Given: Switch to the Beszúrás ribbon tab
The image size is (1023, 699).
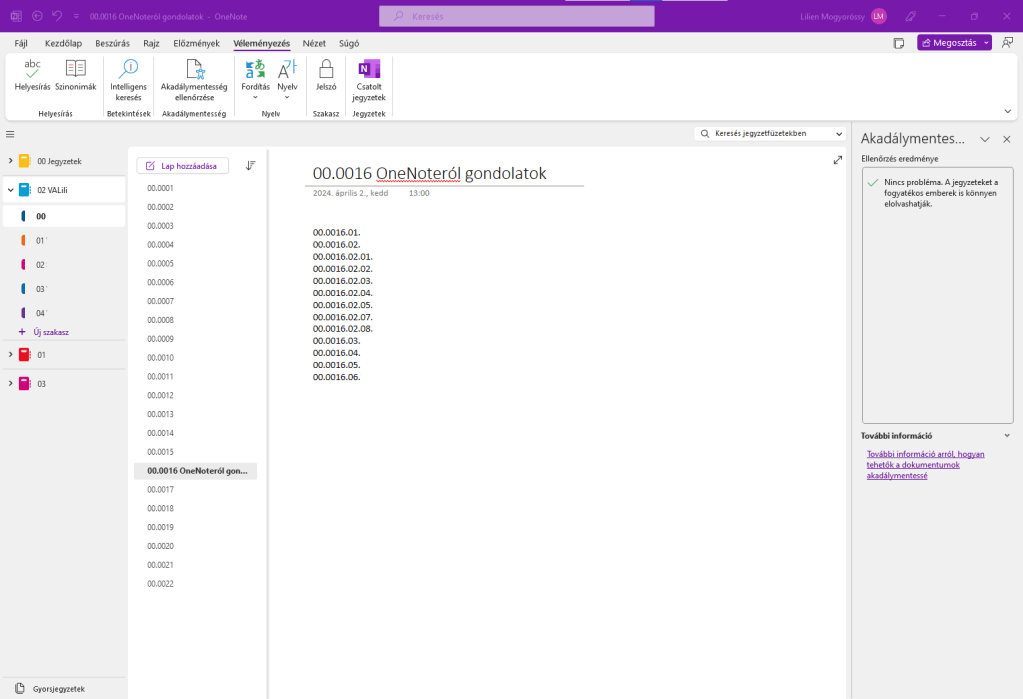Looking at the screenshot, I should tap(112, 43).
